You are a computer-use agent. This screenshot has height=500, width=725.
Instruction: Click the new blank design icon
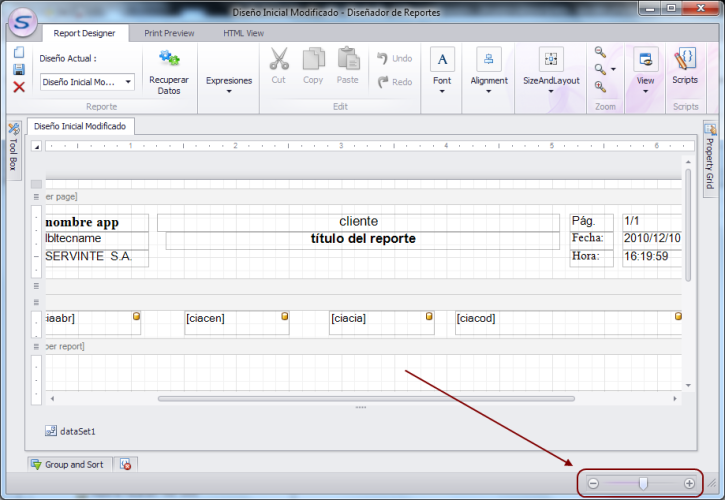[18, 52]
